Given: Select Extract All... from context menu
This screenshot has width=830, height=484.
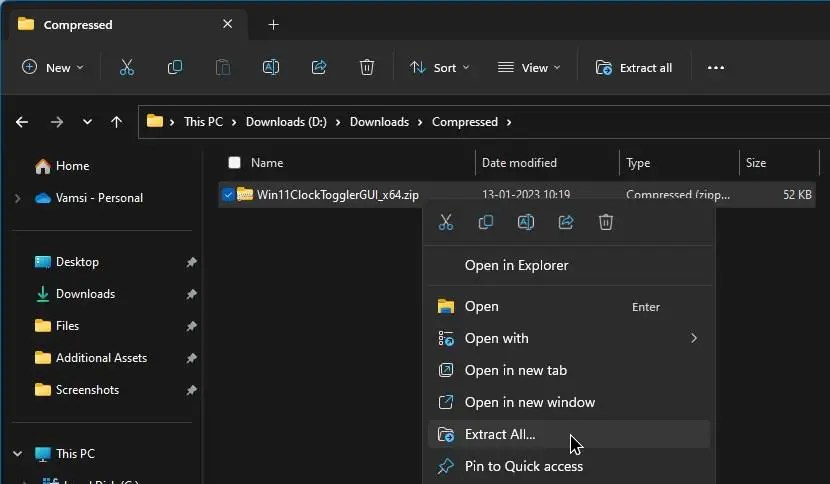Looking at the screenshot, I should [x=569, y=434].
